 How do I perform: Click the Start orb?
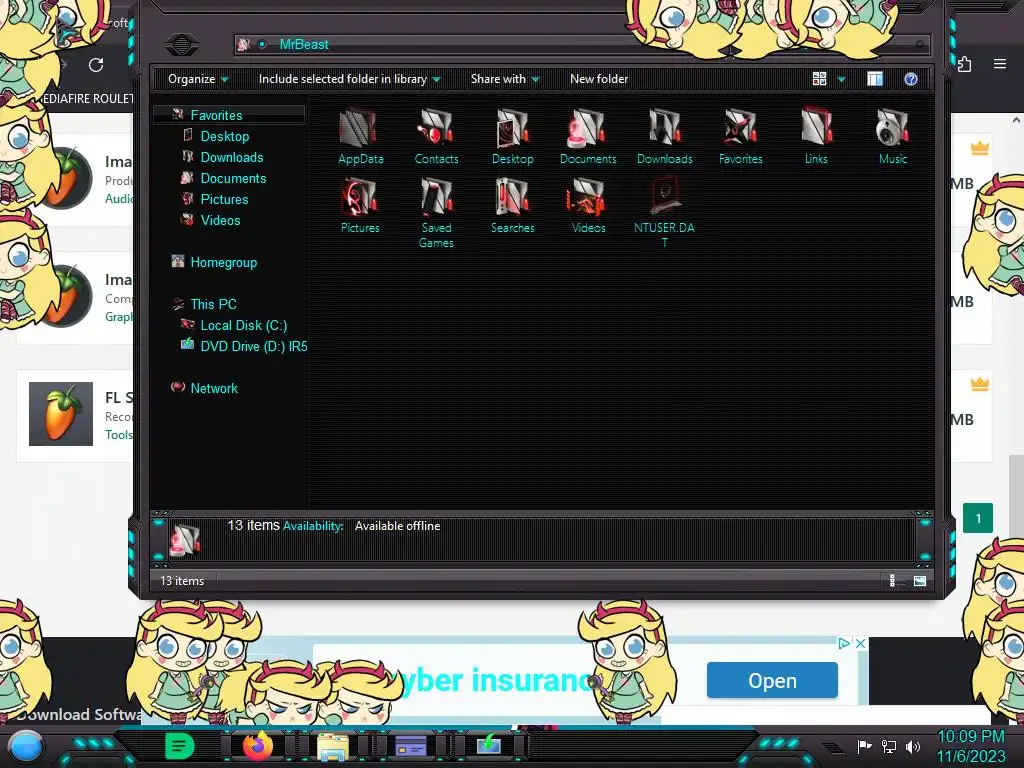[x=25, y=747]
